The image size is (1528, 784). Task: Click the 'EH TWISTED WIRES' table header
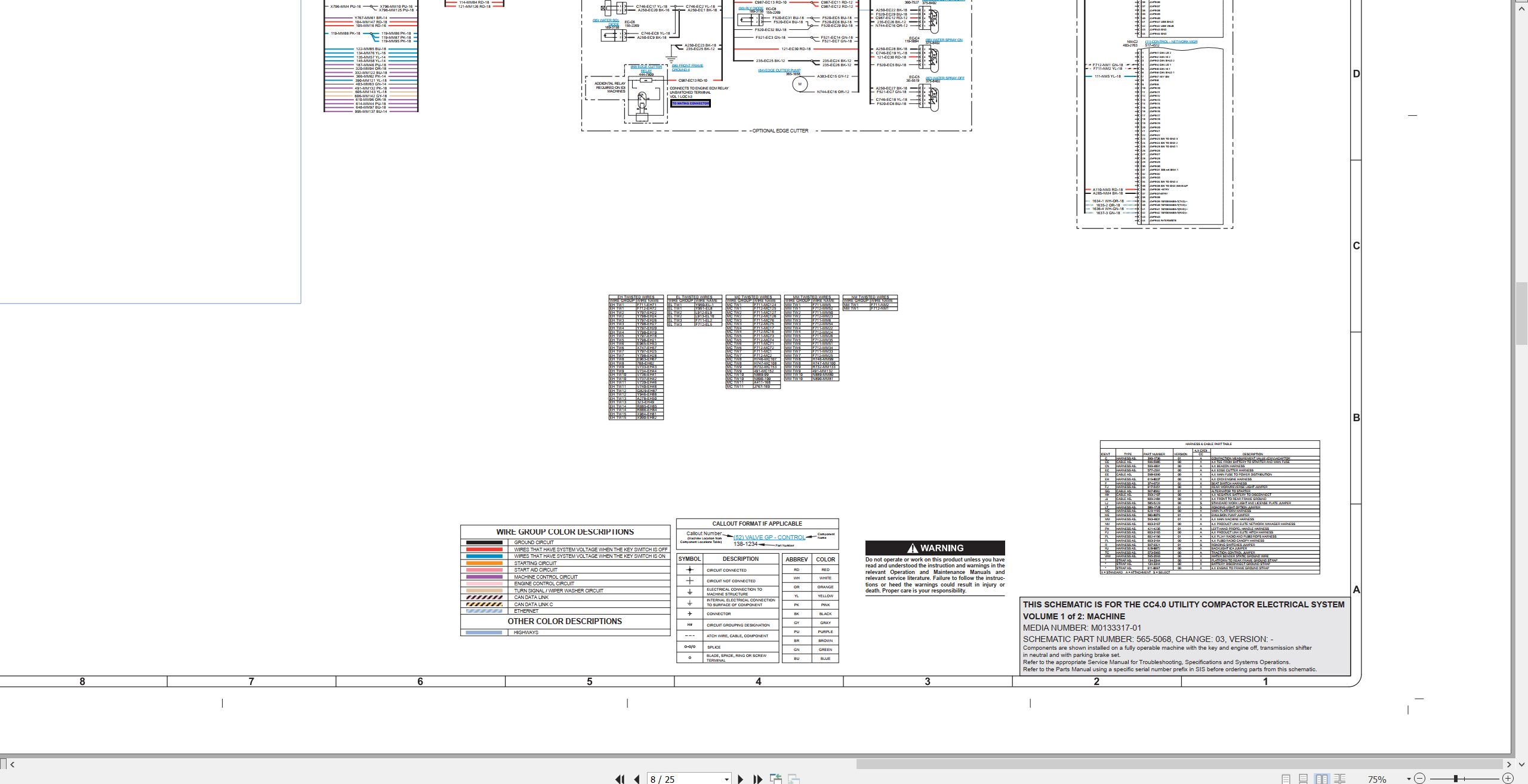pyautogui.click(x=636, y=297)
